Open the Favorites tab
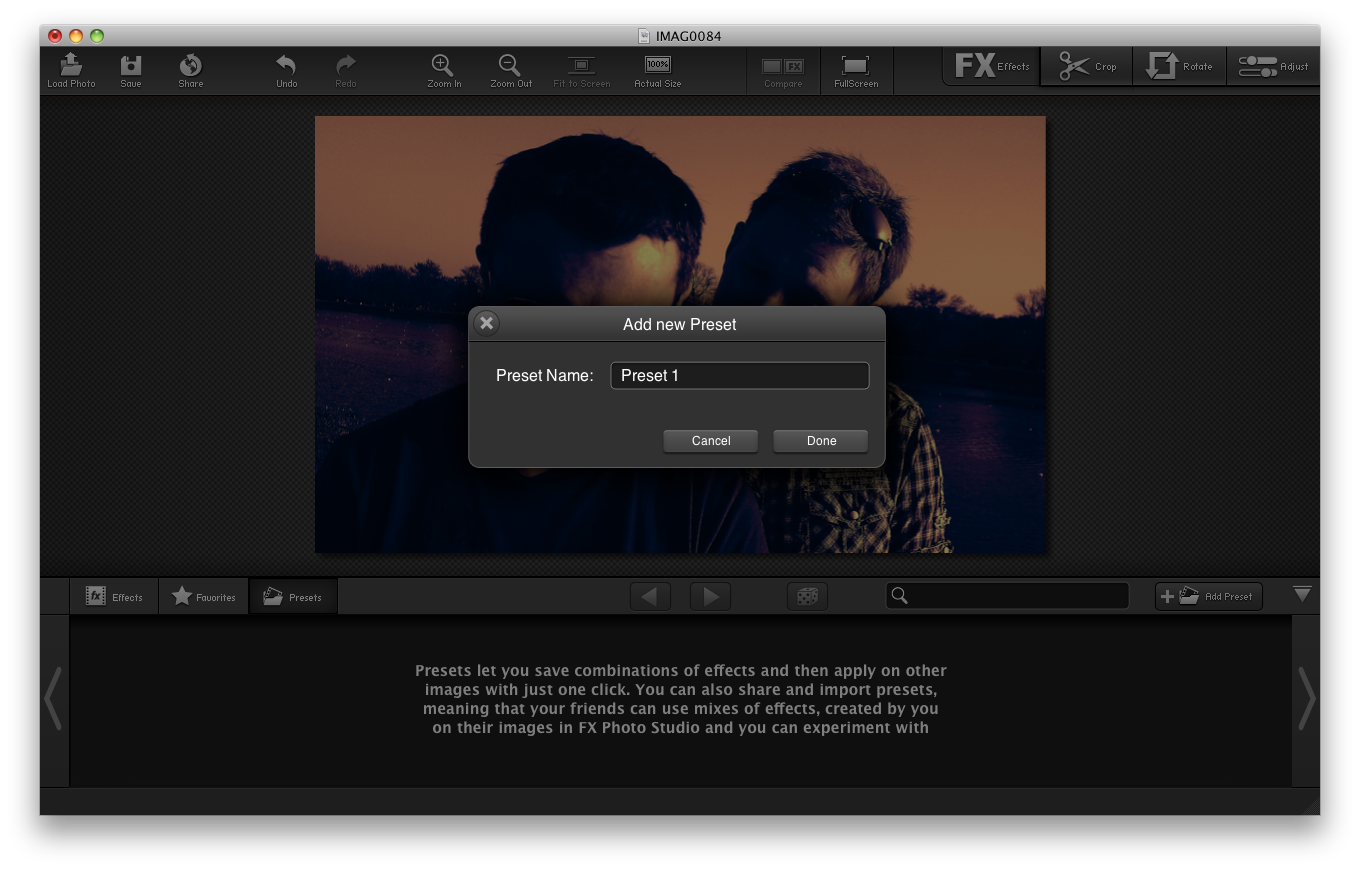This screenshot has height=870, width=1360. 203,596
